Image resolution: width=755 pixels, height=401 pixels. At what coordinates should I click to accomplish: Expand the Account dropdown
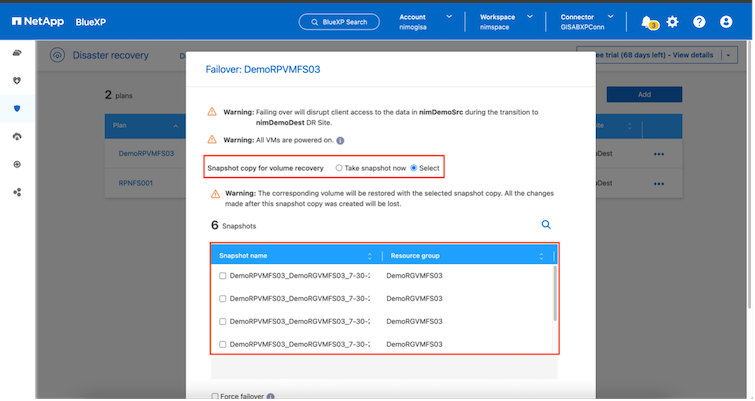[x=448, y=16]
